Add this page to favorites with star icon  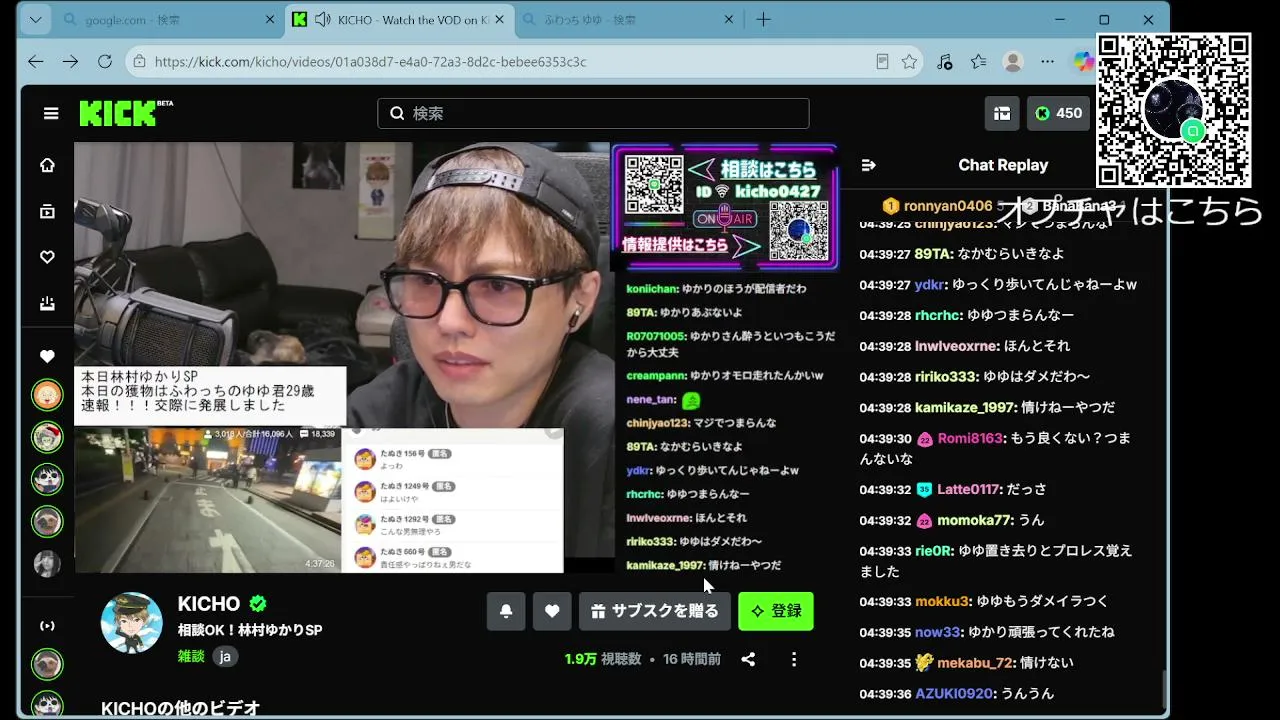pyautogui.click(x=909, y=62)
